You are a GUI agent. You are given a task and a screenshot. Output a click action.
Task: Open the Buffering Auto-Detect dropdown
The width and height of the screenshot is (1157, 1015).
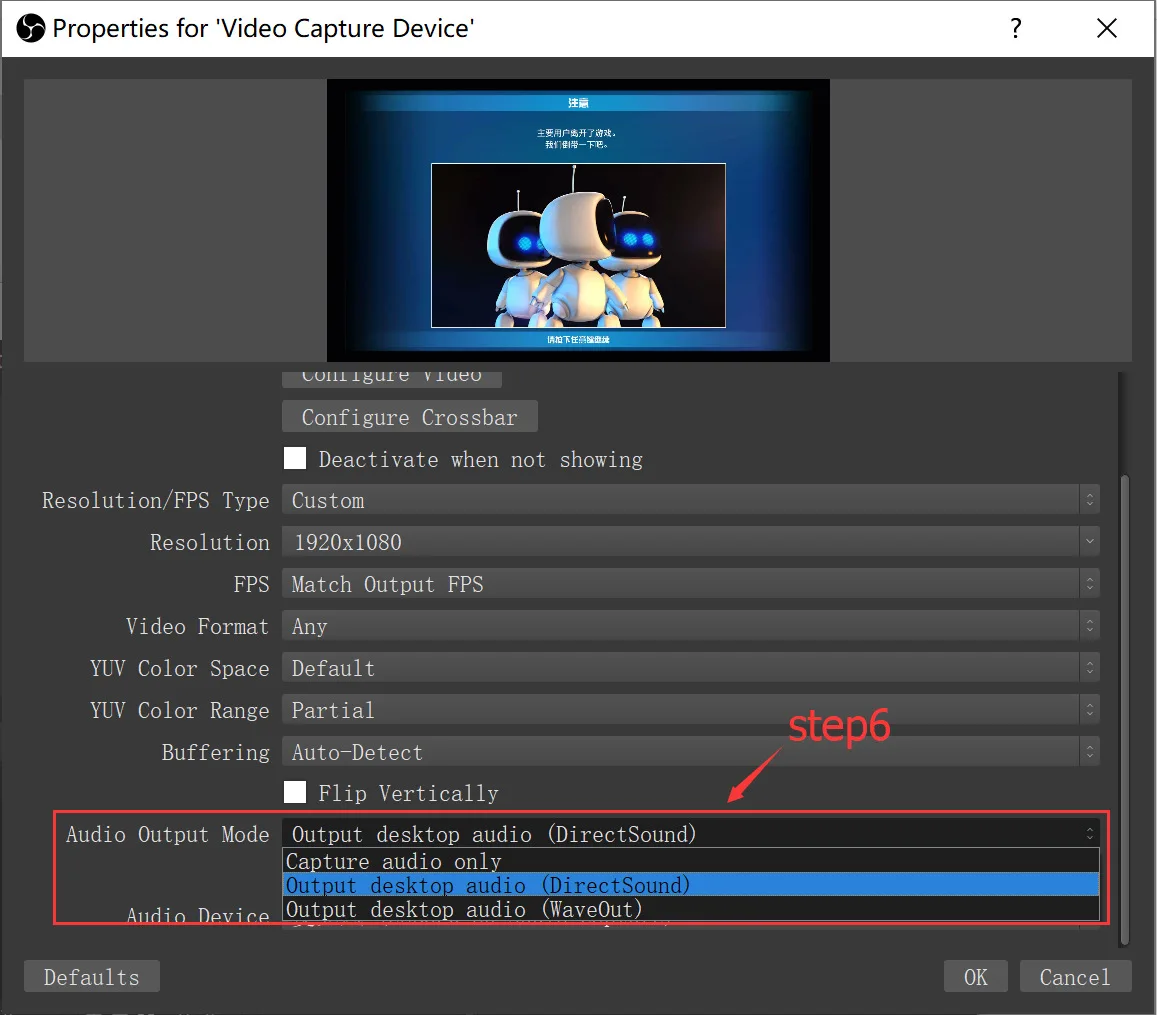pyautogui.click(x=691, y=752)
